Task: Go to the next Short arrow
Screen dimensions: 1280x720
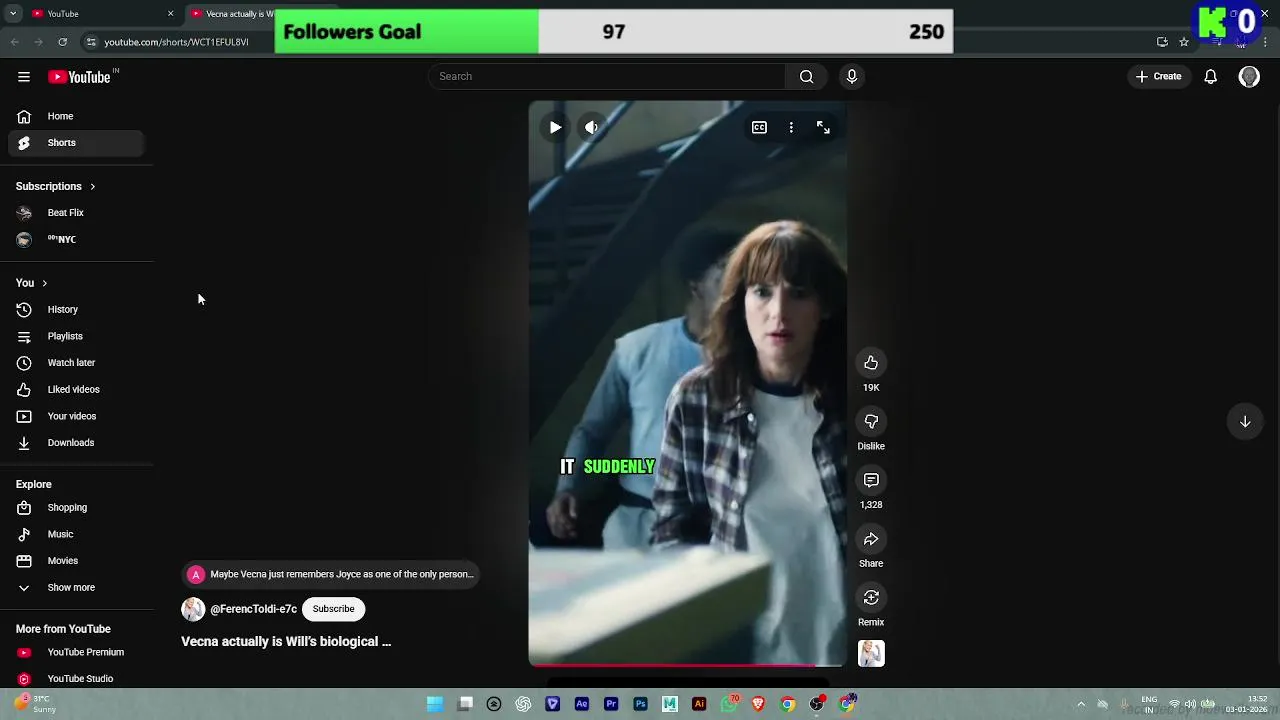Action: click(x=1245, y=422)
